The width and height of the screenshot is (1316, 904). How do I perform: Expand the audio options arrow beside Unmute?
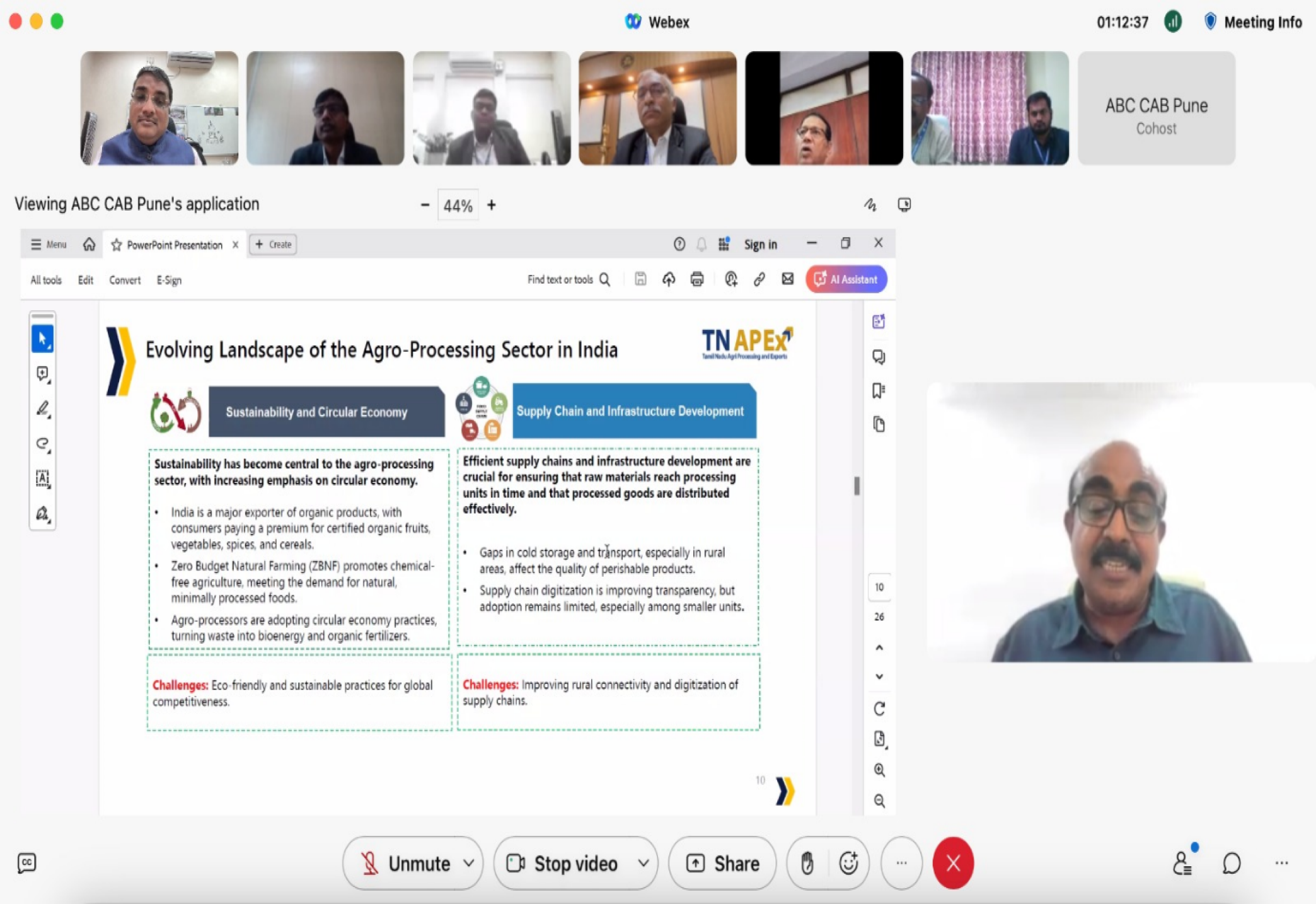pyautogui.click(x=468, y=863)
